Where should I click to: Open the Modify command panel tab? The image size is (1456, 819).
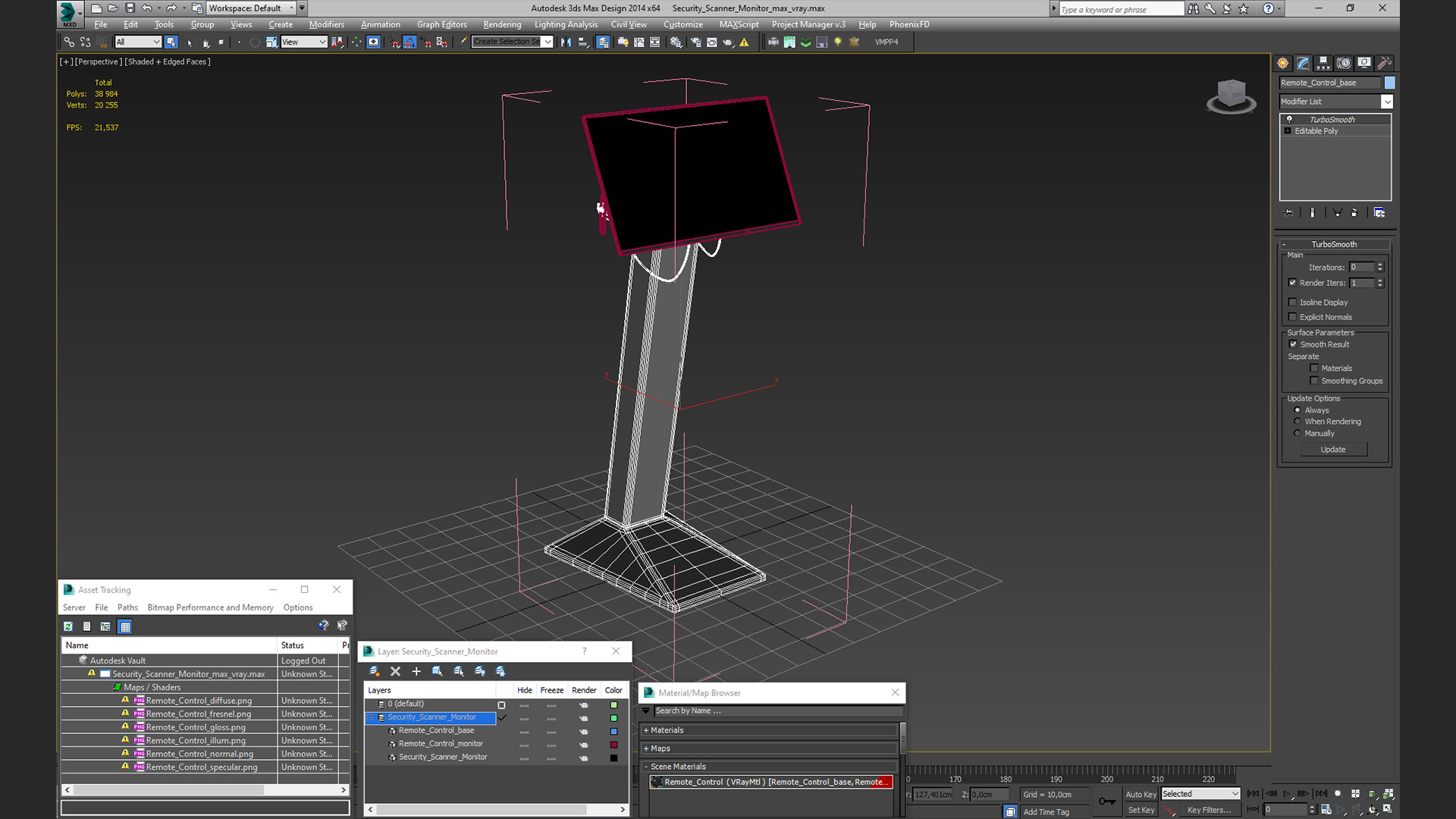[x=1303, y=63]
